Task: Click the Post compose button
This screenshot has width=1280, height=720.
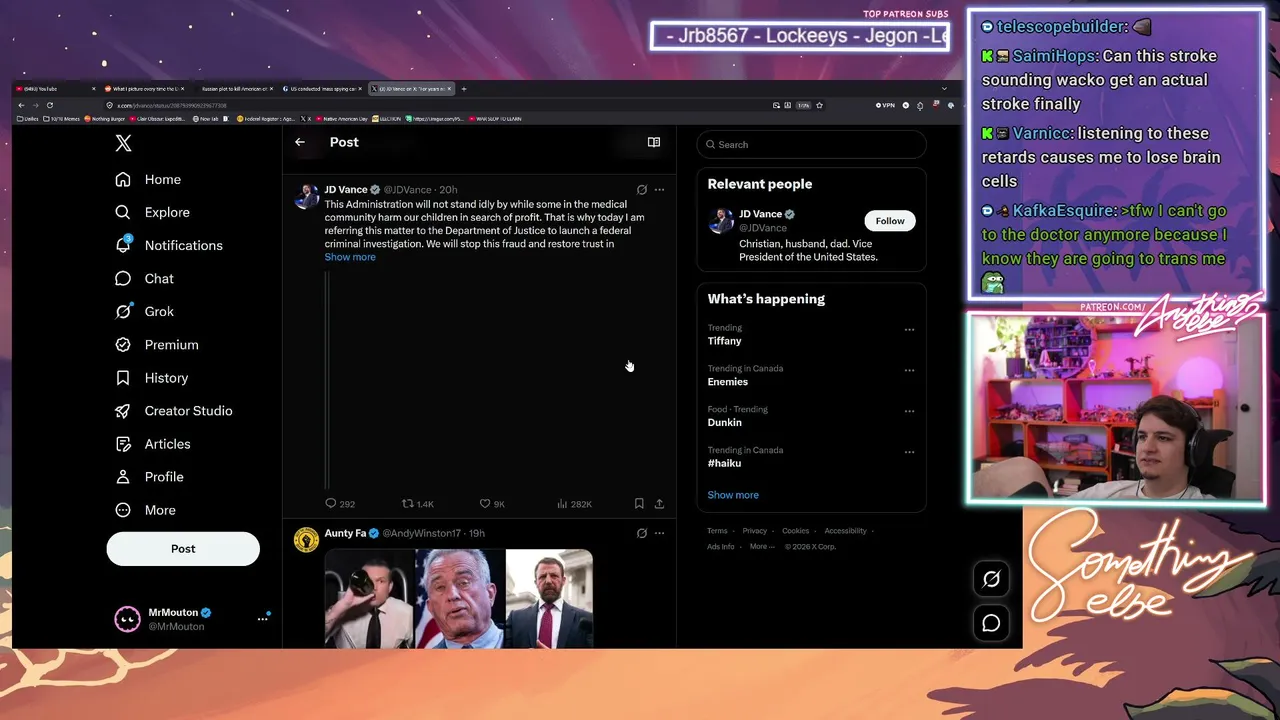Action: click(x=183, y=549)
